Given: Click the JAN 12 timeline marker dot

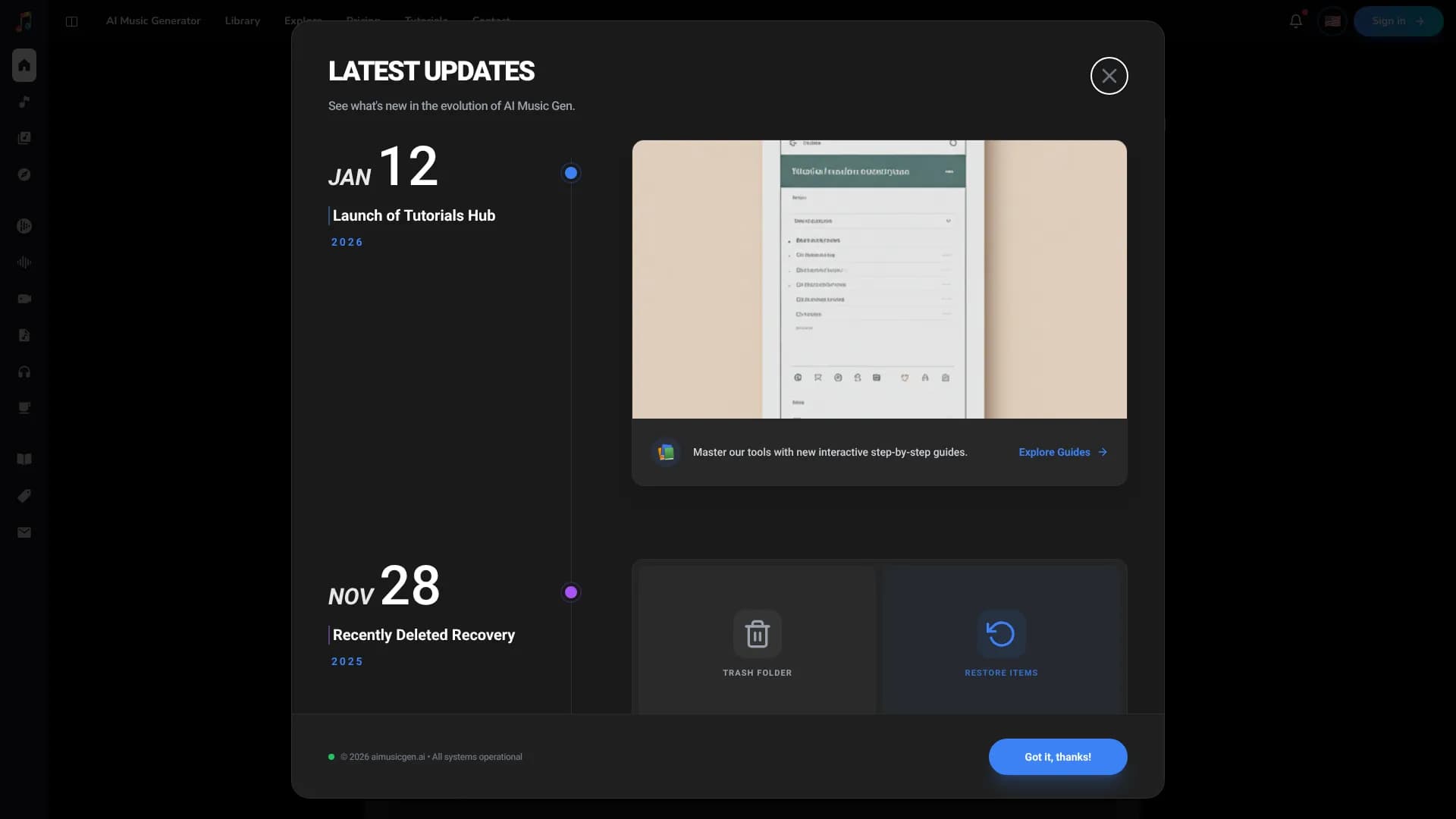Looking at the screenshot, I should click(x=570, y=172).
